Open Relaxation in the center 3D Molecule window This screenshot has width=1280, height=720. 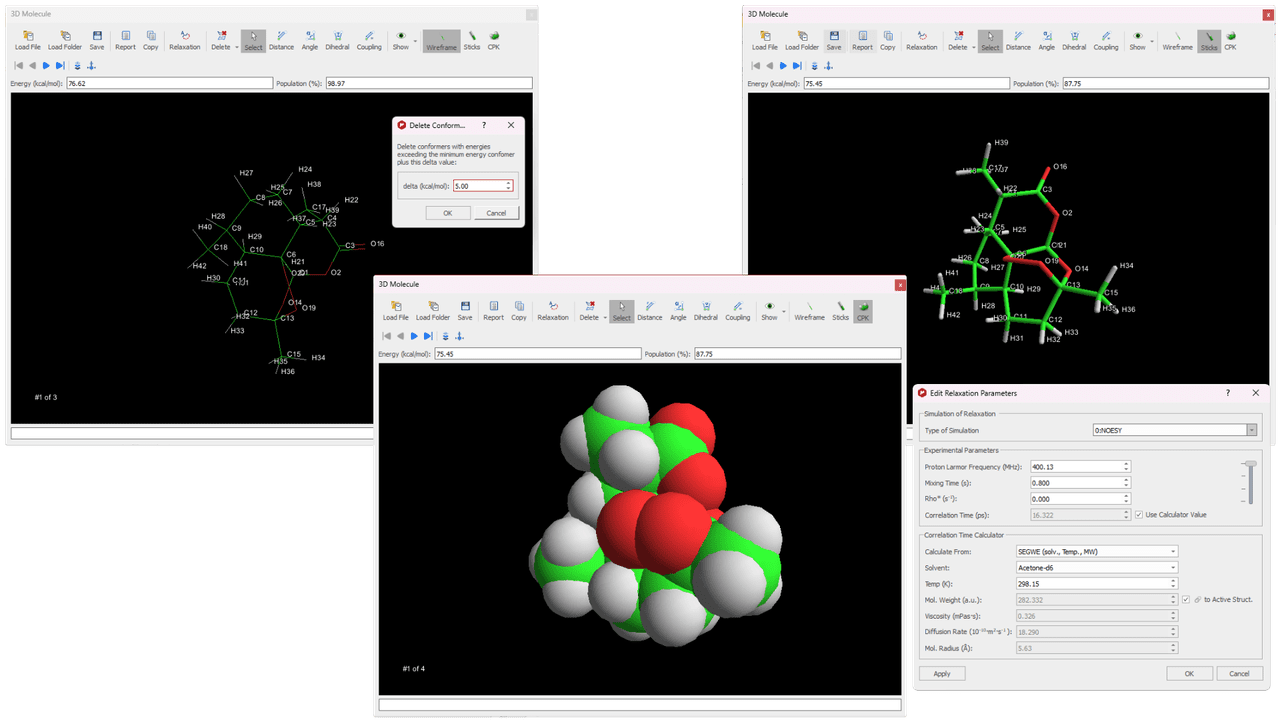pos(553,311)
